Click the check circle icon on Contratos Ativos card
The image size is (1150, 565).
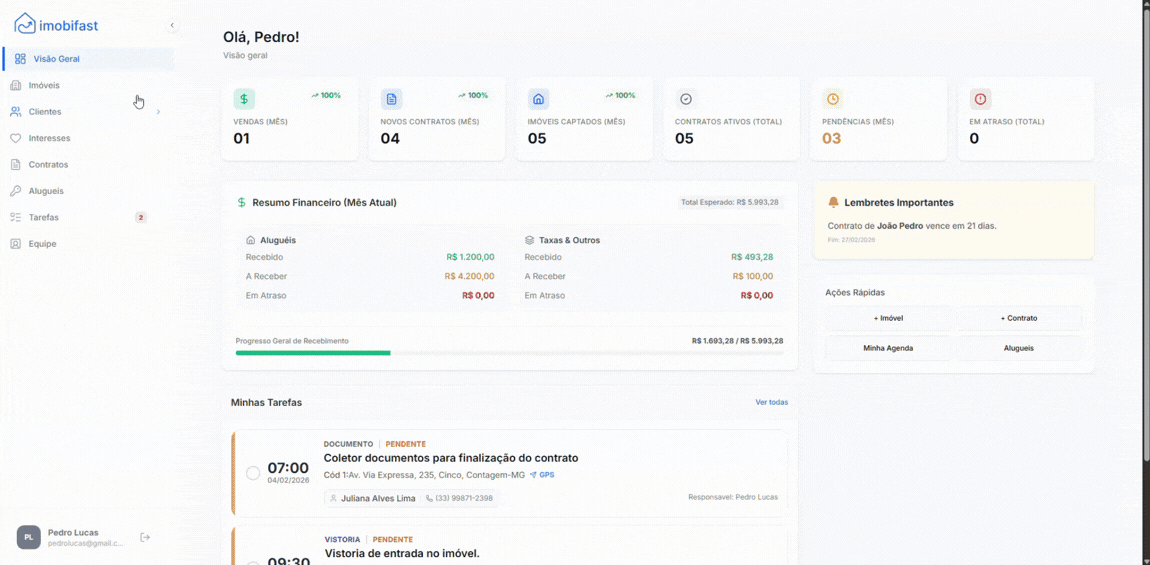point(686,99)
